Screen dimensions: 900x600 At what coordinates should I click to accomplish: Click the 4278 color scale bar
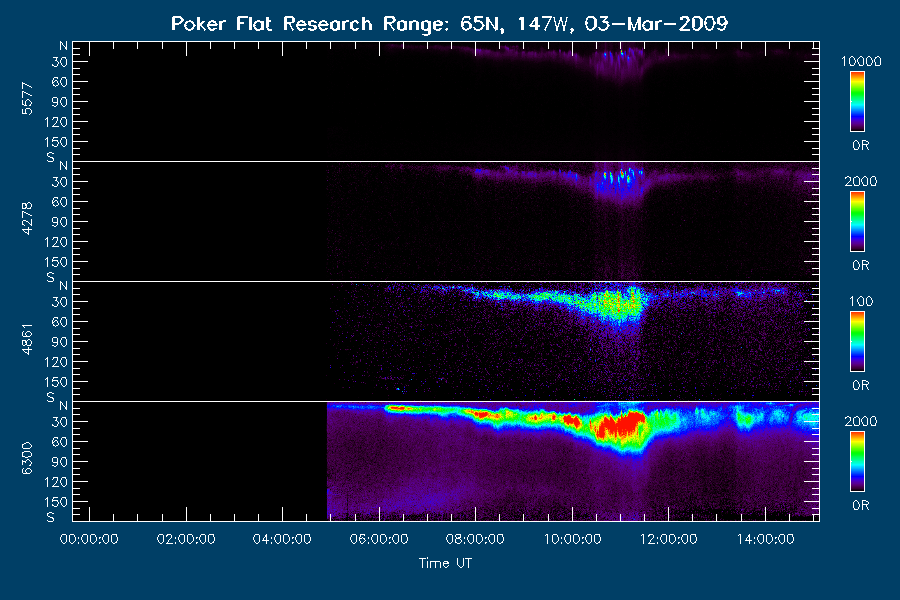click(x=858, y=222)
